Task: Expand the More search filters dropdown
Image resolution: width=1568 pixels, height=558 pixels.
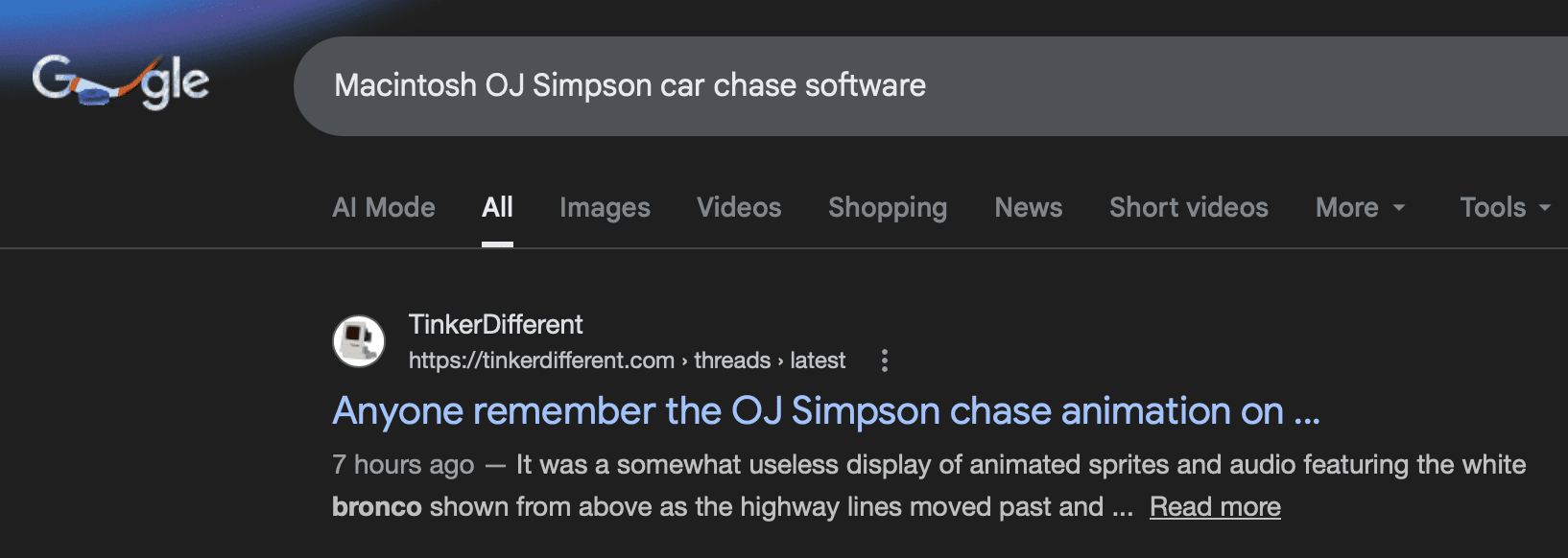Action: 1360,207
